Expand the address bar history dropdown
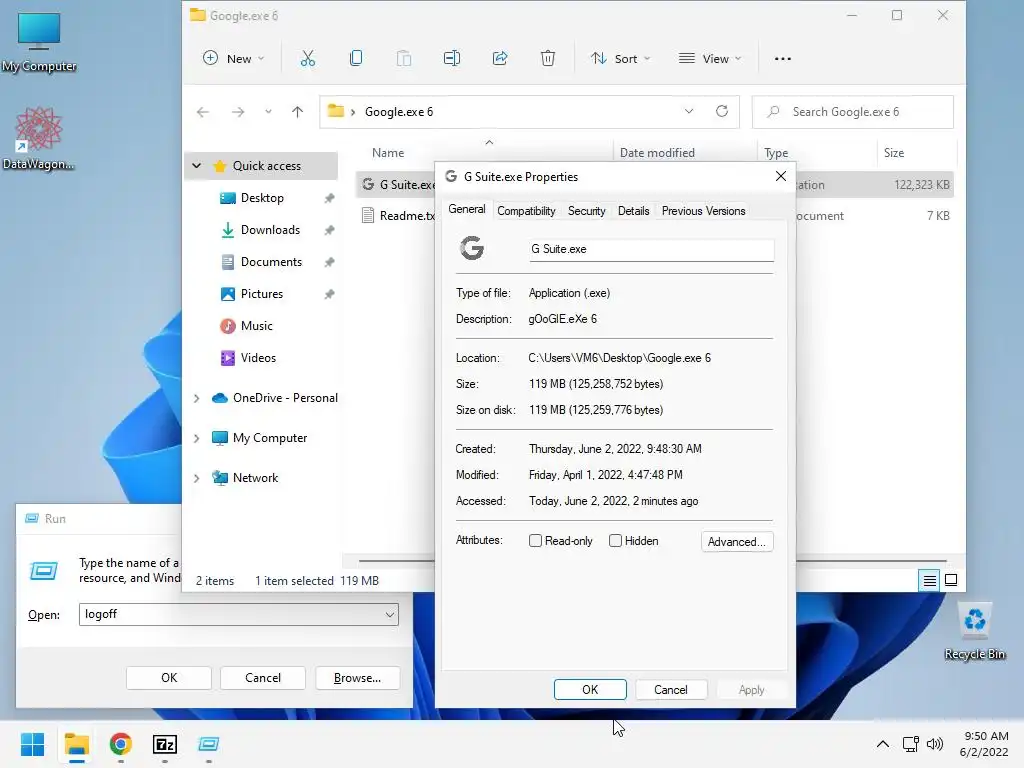The height and width of the screenshot is (768, 1024). point(689,112)
